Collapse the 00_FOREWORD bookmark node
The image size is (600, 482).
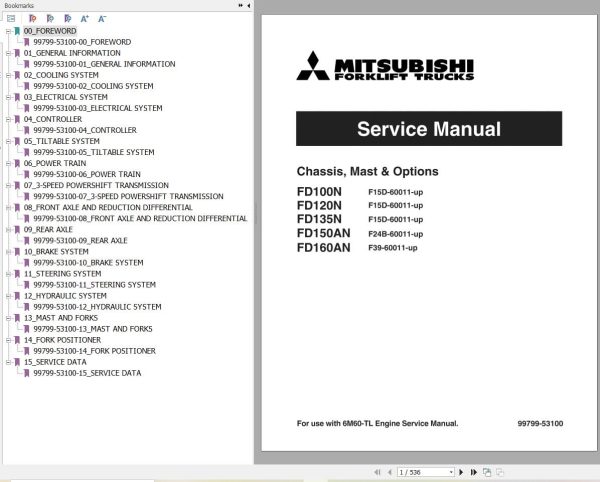[8, 31]
